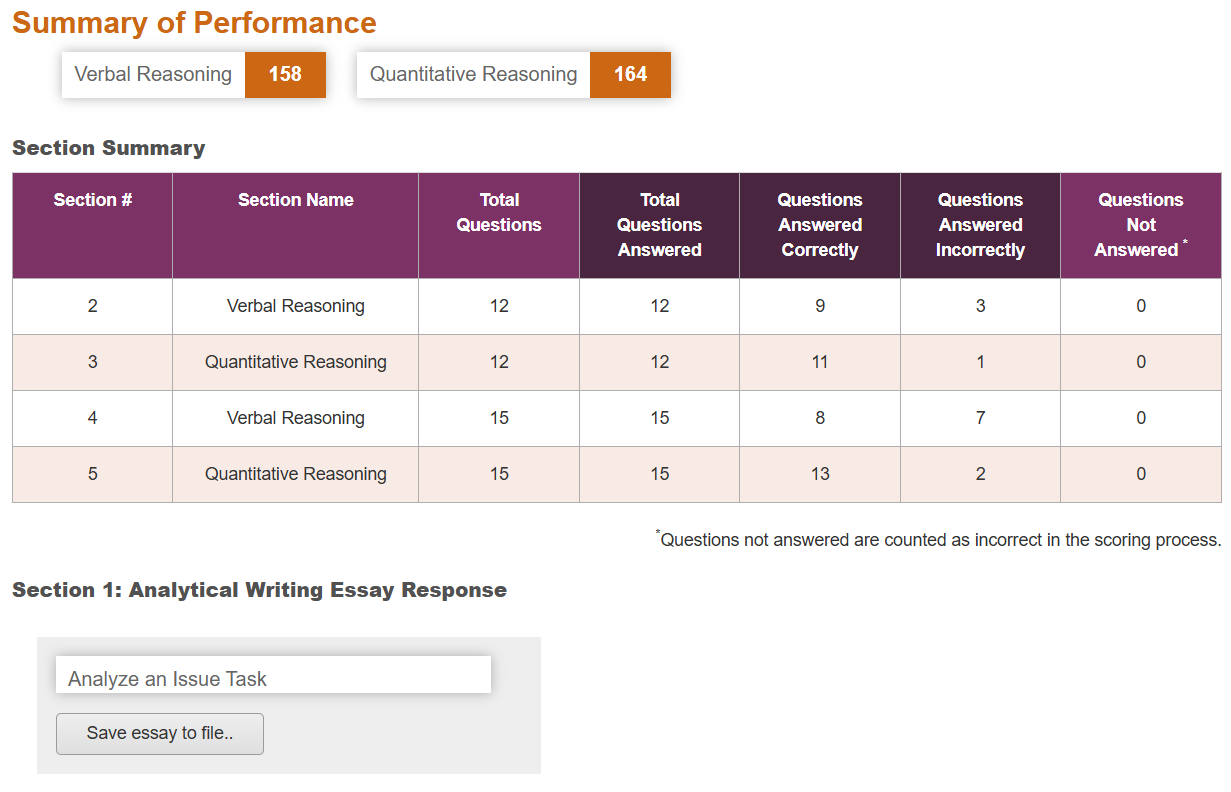Select the Questions Answered Correctly column header
The width and height of the screenshot is (1231, 792).
pos(820,225)
